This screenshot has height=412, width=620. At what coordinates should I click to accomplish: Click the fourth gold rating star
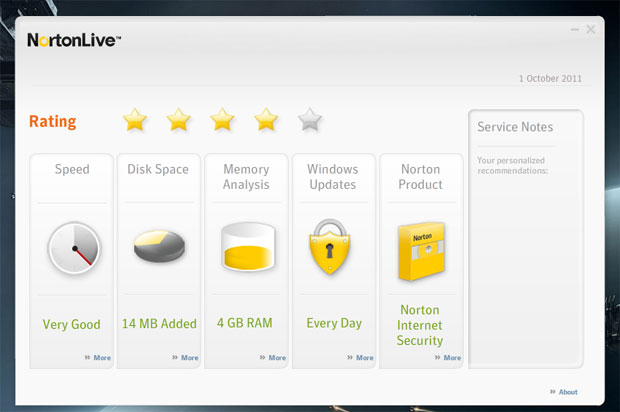pos(266,119)
